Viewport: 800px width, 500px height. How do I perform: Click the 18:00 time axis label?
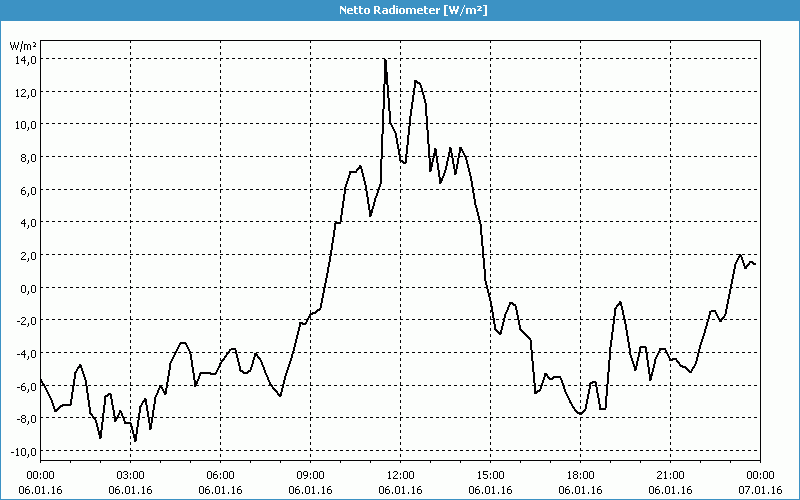(x=581, y=476)
